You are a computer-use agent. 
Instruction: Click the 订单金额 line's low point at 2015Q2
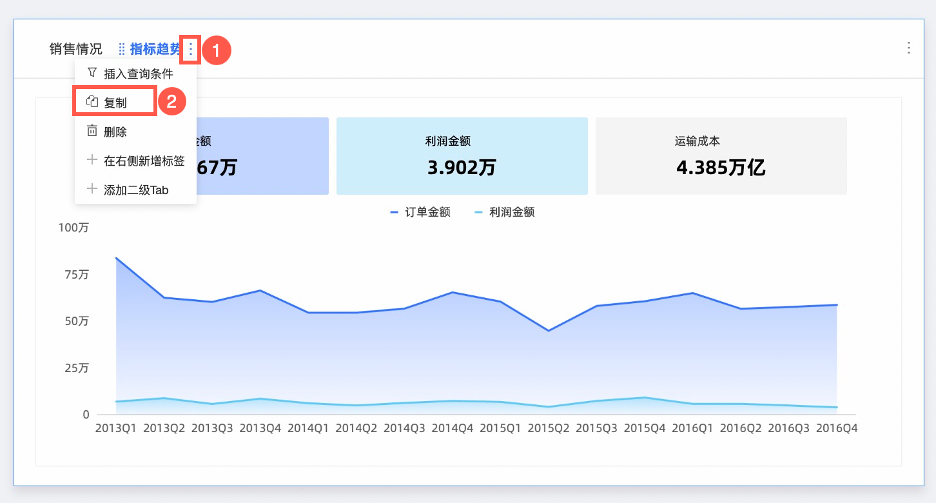[548, 331]
